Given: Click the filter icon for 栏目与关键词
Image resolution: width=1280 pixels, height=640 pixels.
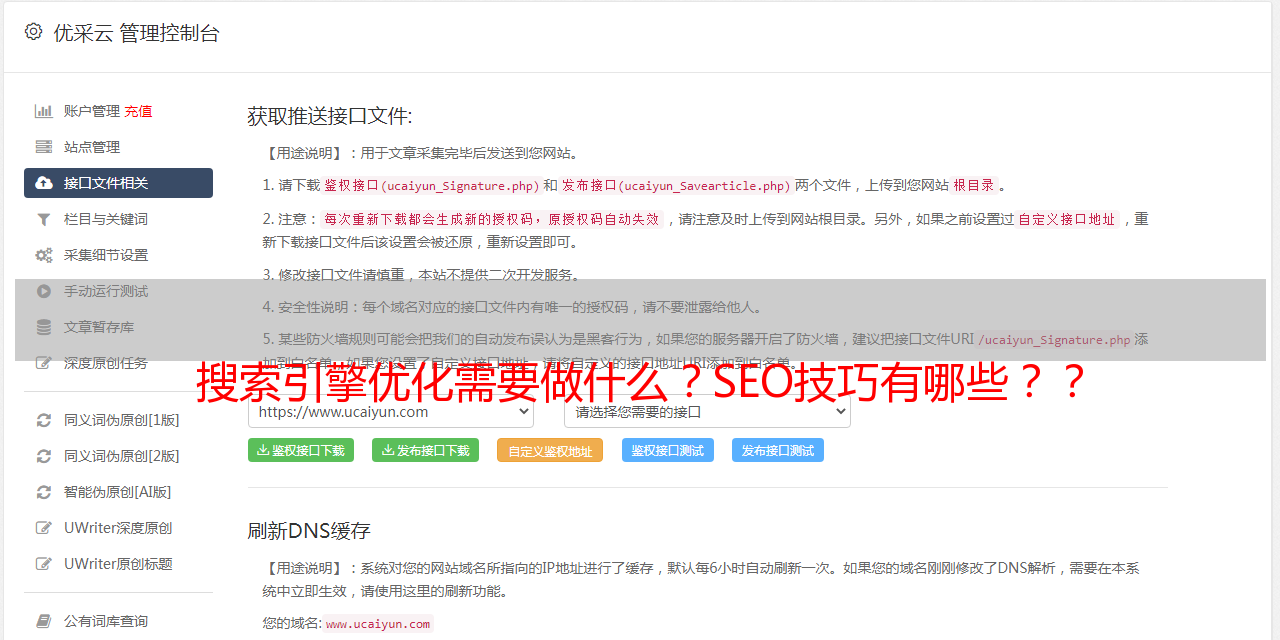Looking at the screenshot, I should 44,219.
